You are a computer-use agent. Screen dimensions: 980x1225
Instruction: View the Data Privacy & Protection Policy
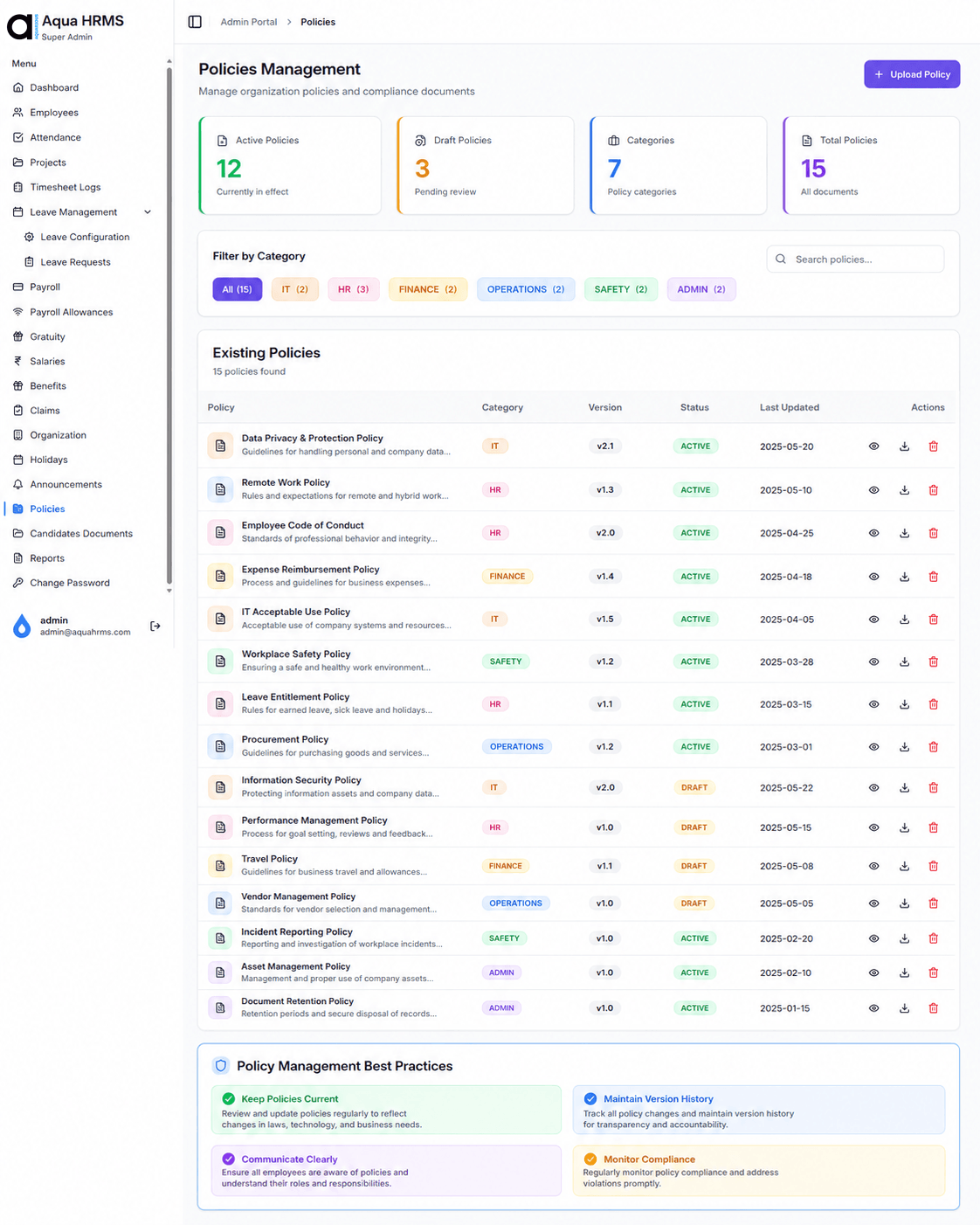coord(873,446)
